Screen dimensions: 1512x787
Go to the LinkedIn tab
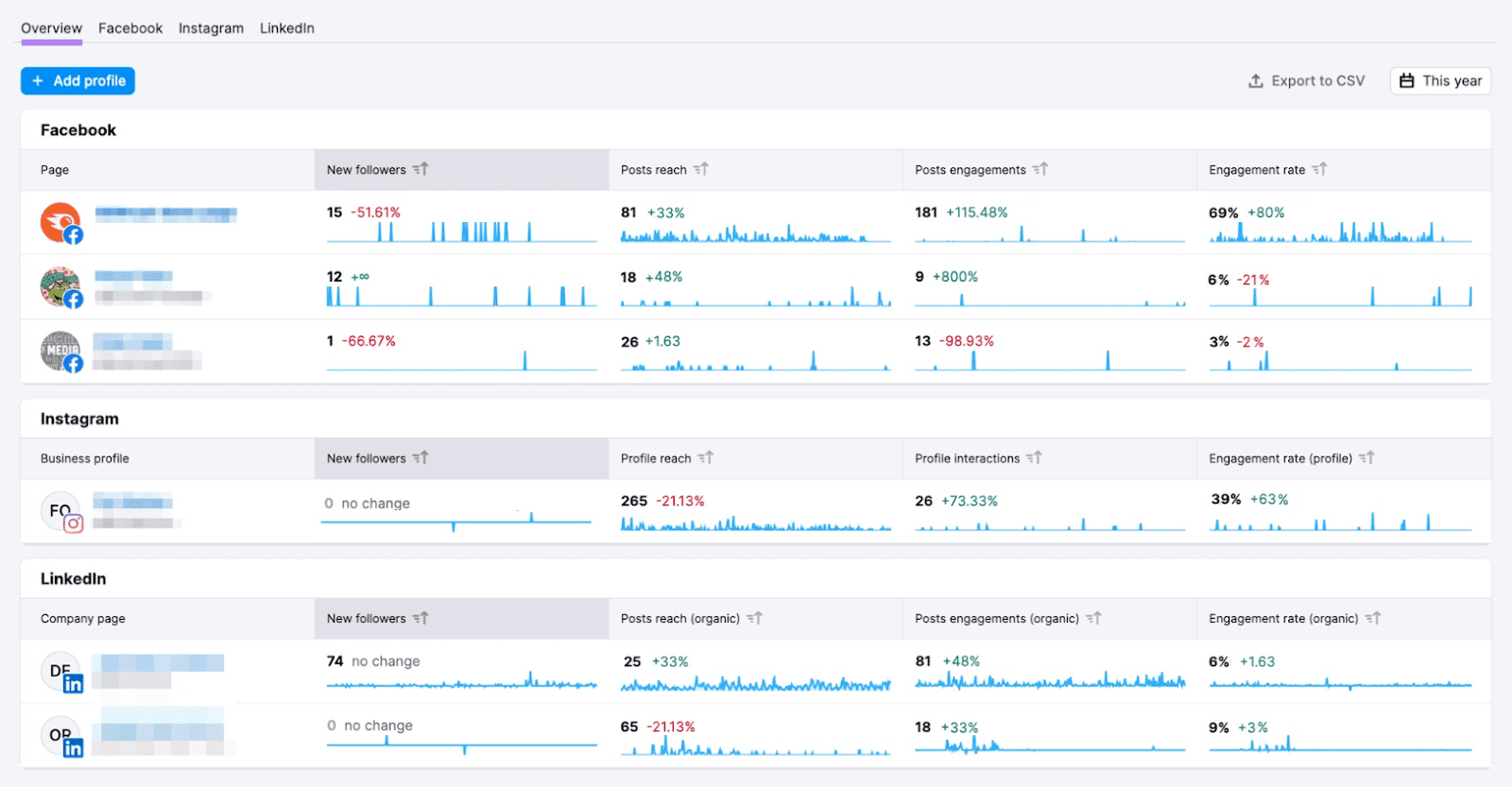tap(287, 28)
